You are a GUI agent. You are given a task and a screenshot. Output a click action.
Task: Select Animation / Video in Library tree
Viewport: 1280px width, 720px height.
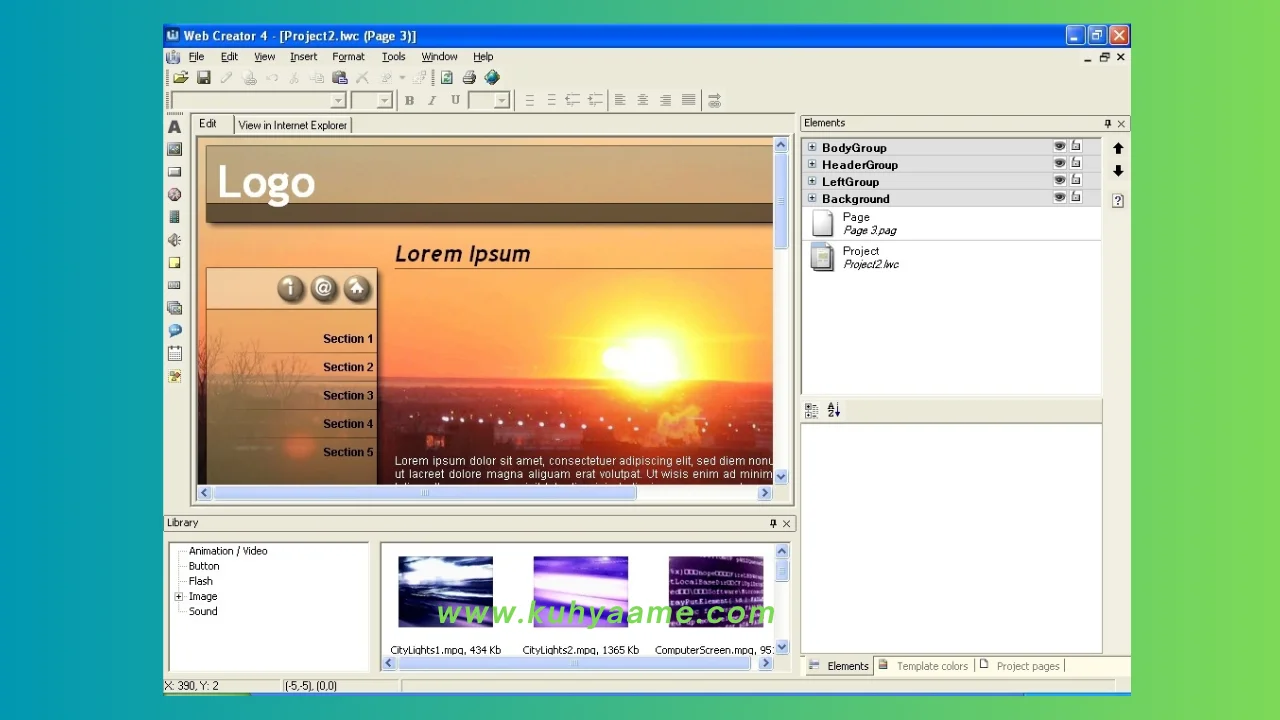click(x=228, y=551)
